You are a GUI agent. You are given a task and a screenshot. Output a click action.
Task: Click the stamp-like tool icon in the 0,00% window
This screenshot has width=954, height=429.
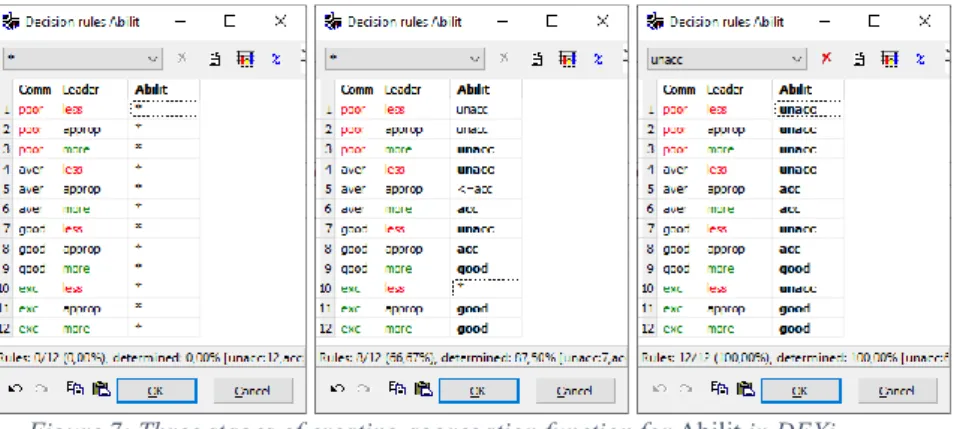pos(215,58)
